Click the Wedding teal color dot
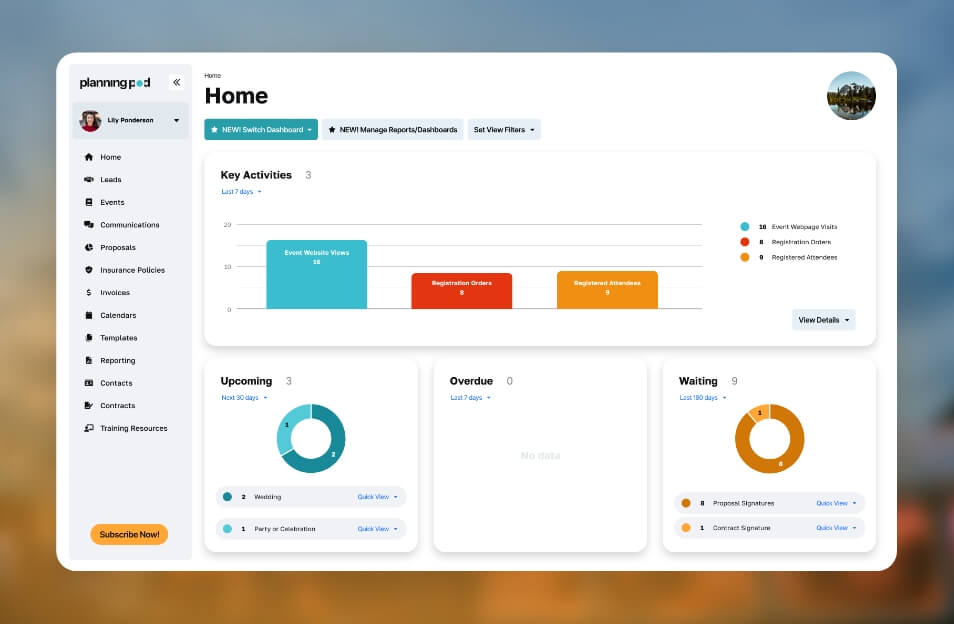954x624 pixels. 228,497
